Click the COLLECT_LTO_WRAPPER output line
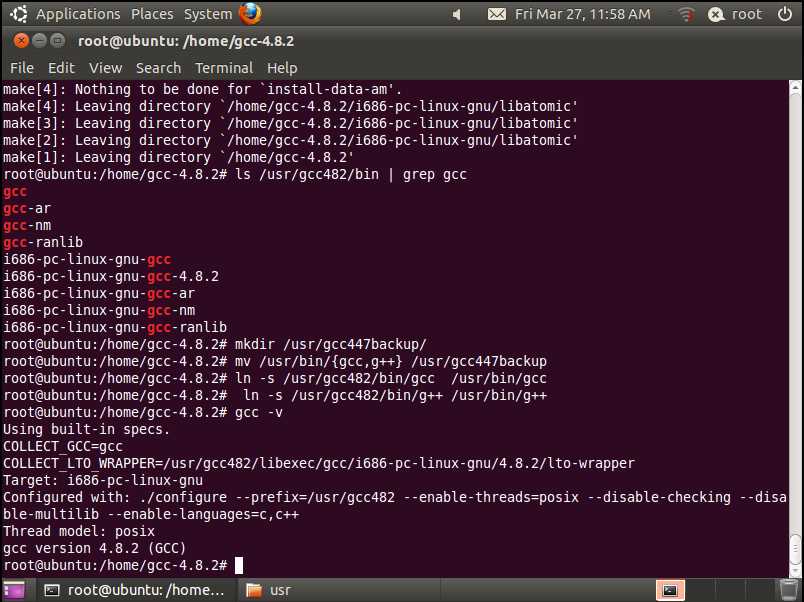The height and width of the screenshot is (602, 804). click(x=318, y=464)
